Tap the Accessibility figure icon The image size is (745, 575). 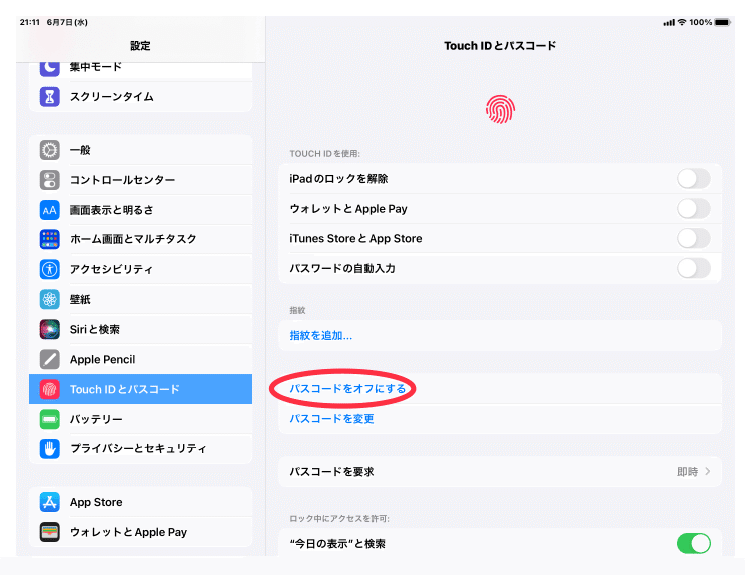point(49,269)
